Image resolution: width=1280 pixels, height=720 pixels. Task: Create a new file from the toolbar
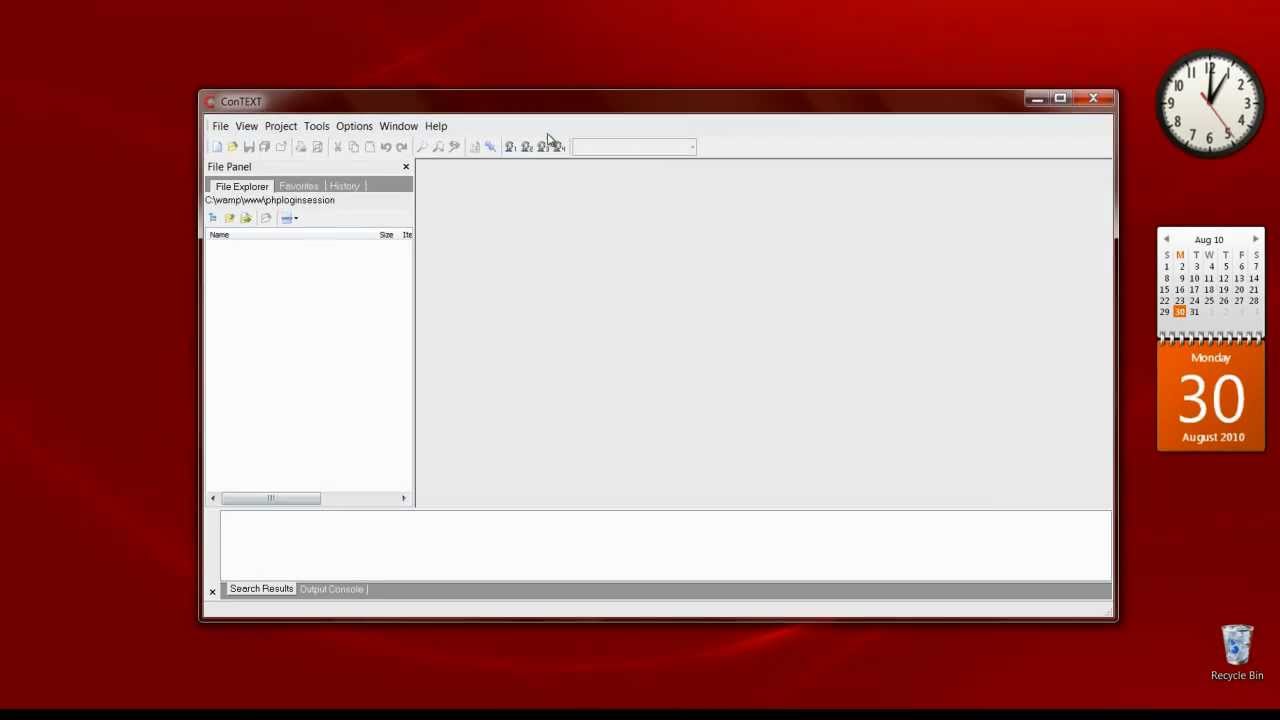click(217, 147)
